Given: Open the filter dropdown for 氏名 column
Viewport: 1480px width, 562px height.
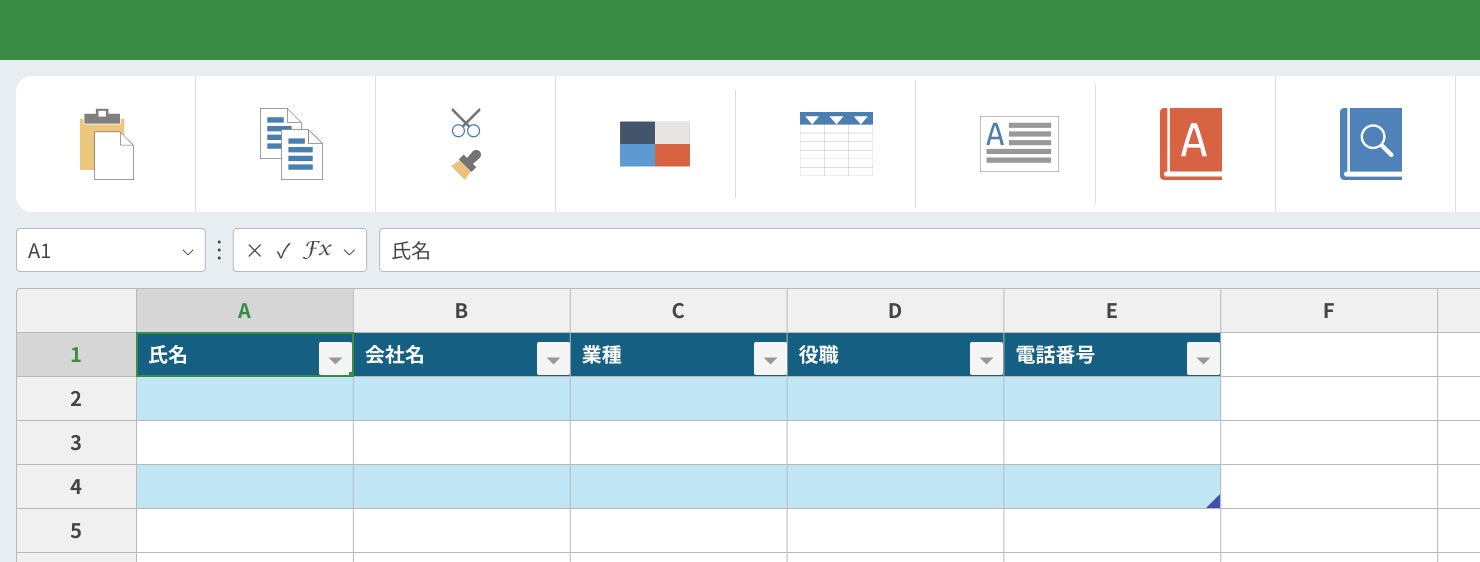Looking at the screenshot, I should pos(335,359).
